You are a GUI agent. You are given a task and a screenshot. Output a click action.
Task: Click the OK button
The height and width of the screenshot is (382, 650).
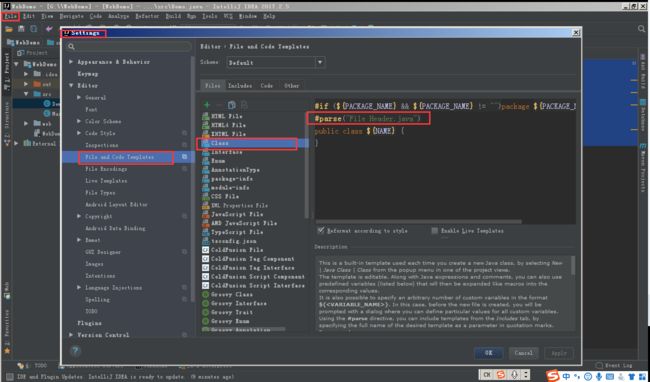[x=489, y=353]
